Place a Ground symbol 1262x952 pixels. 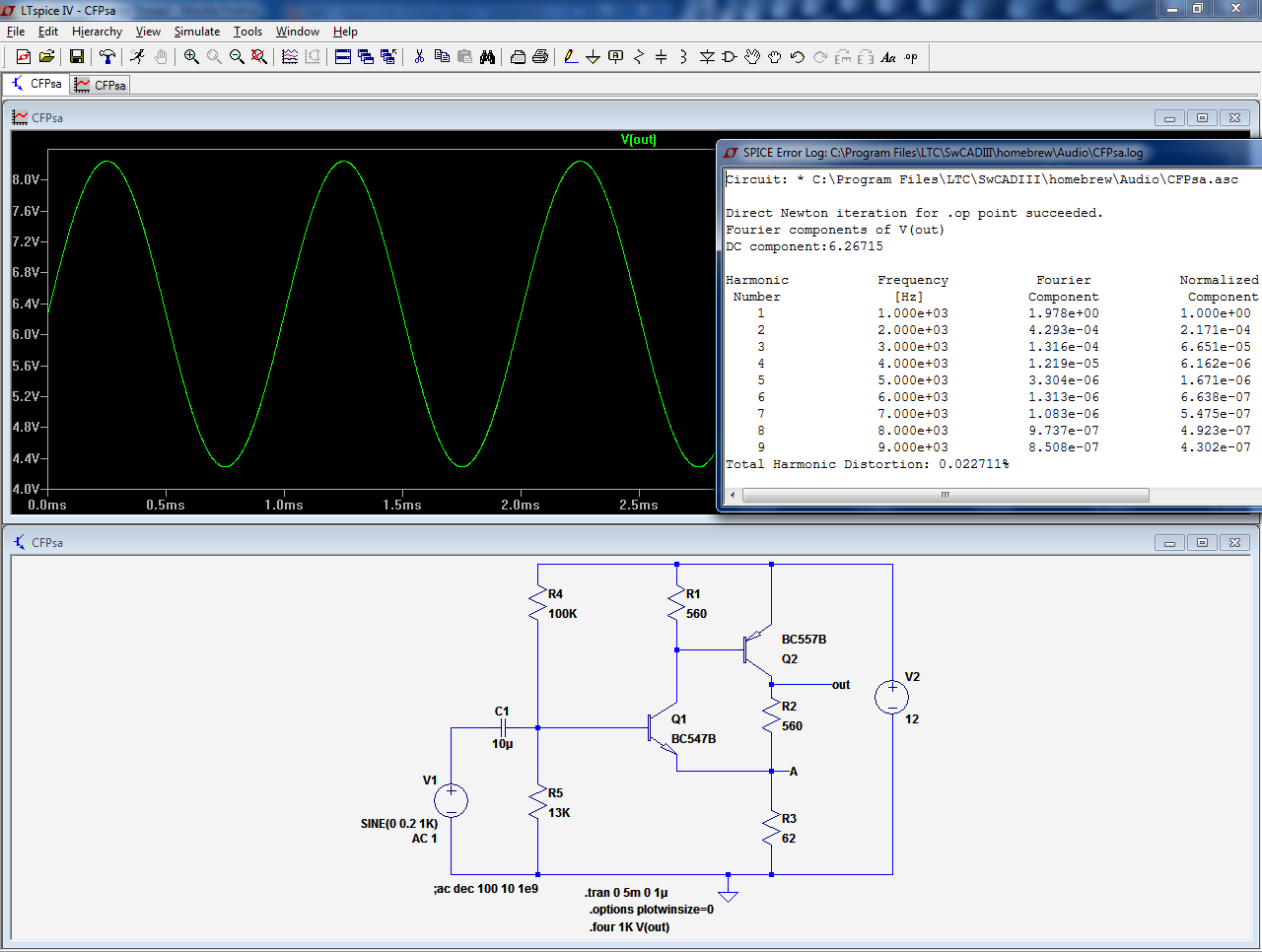click(593, 57)
